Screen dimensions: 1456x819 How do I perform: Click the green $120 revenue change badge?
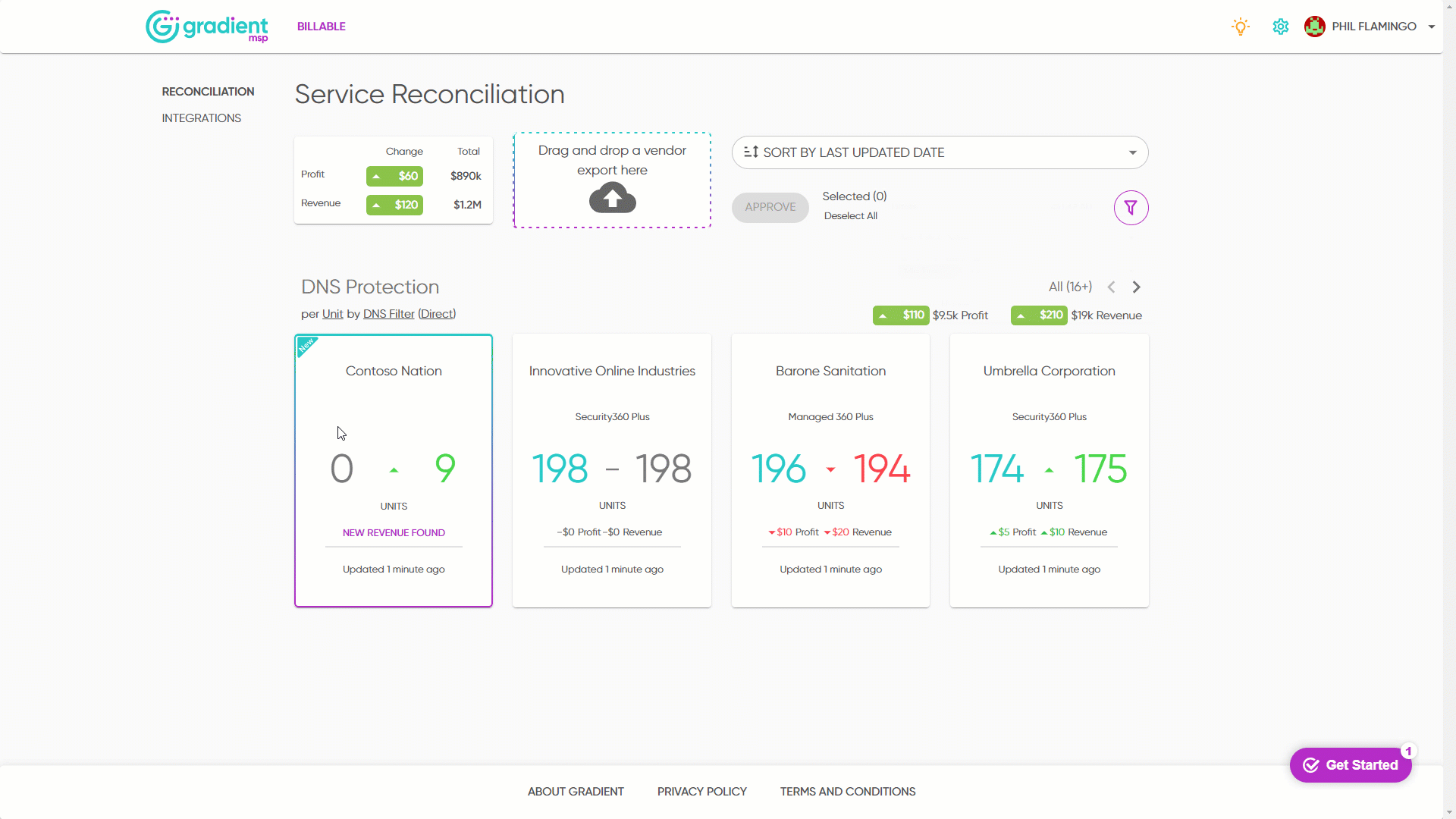[x=394, y=205]
